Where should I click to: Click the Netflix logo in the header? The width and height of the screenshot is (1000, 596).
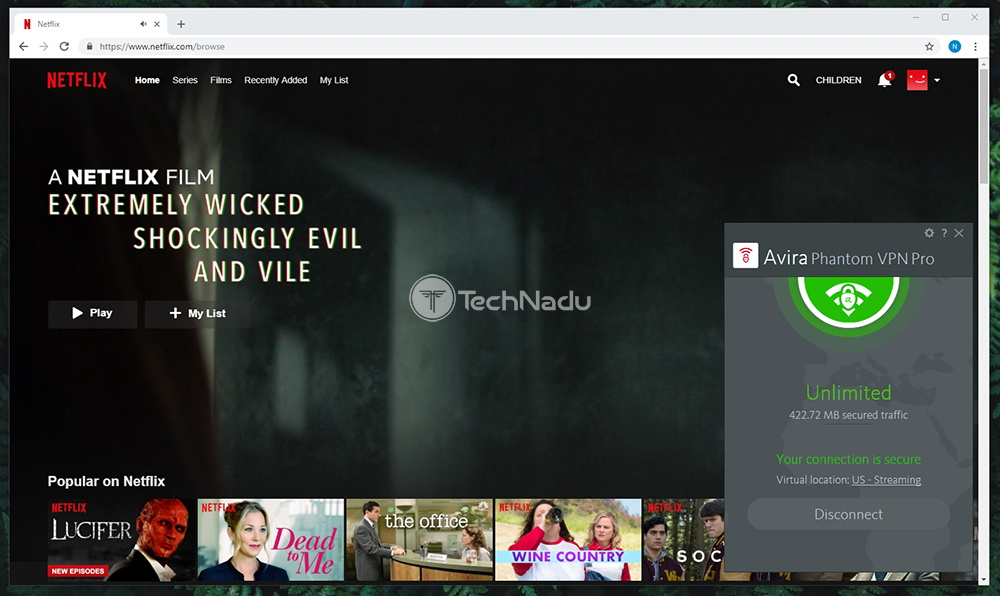pos(77,80)
